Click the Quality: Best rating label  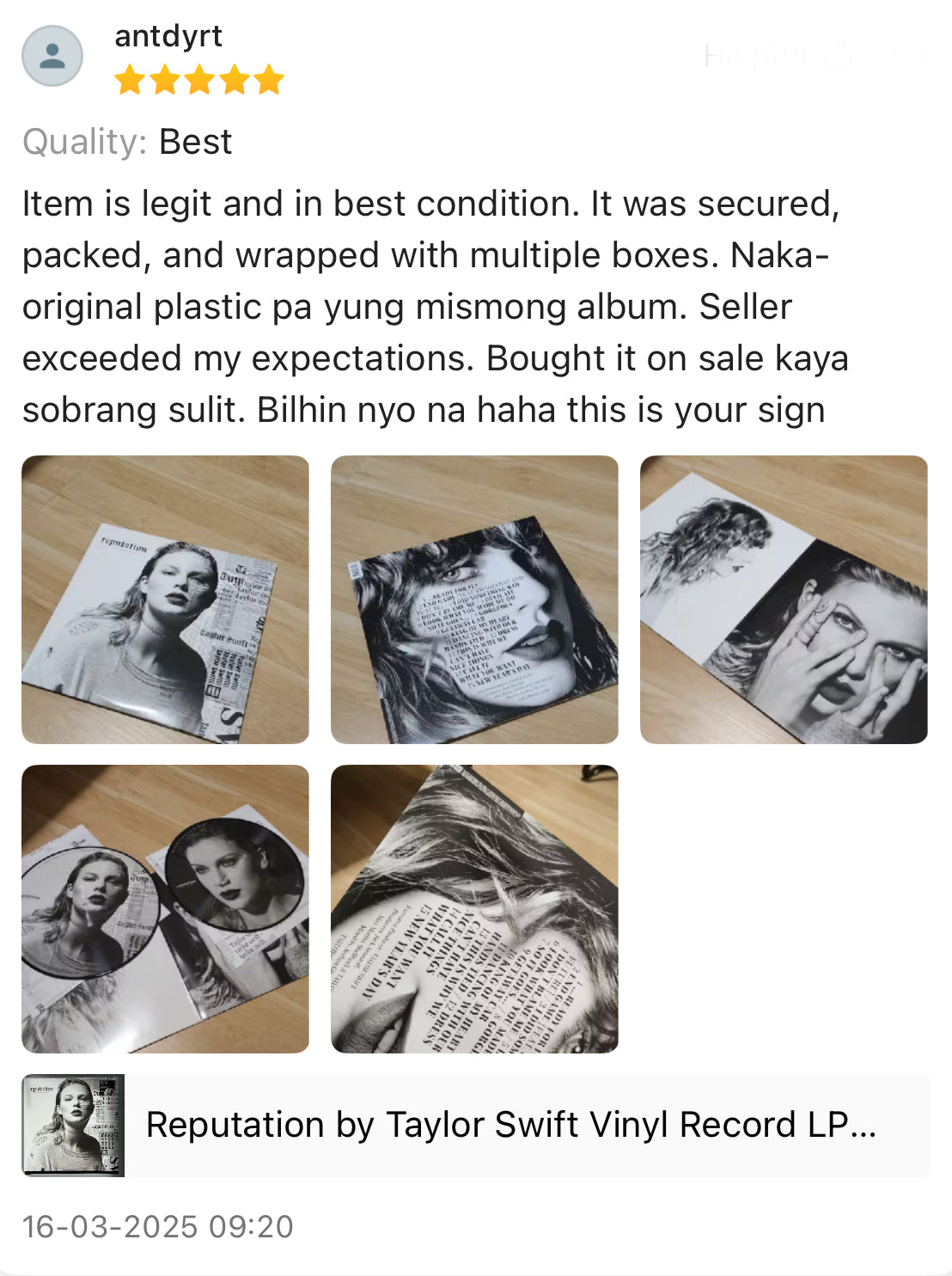[127, 142]
